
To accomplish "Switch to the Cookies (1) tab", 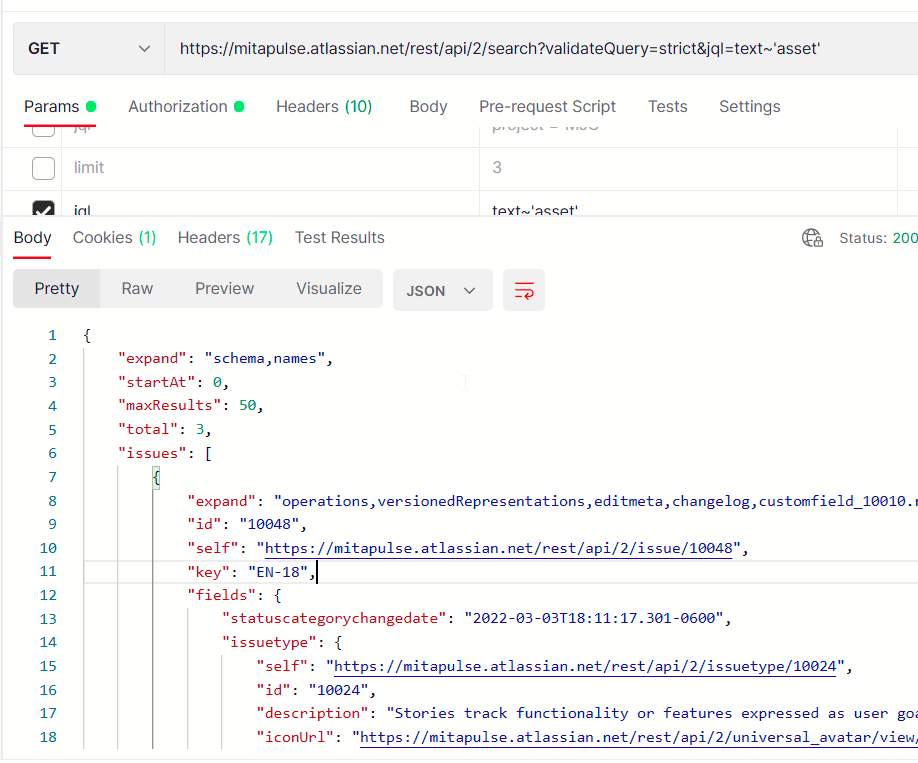I will click(114, 237).
